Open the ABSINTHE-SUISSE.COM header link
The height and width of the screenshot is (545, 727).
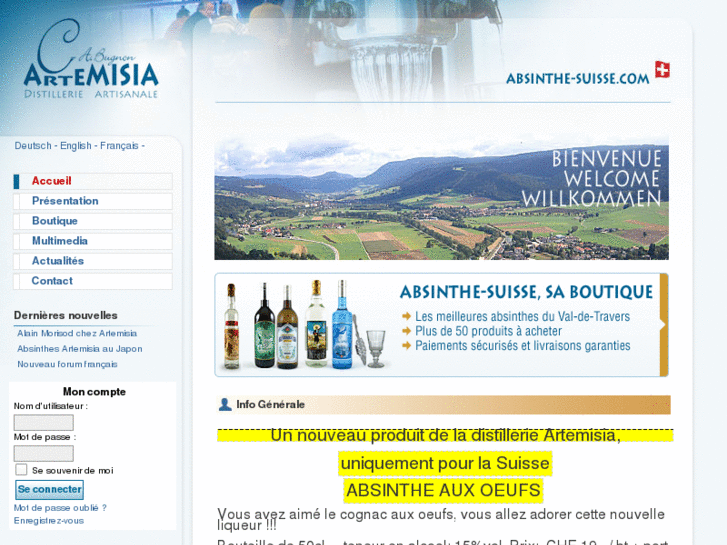[577, 78]
